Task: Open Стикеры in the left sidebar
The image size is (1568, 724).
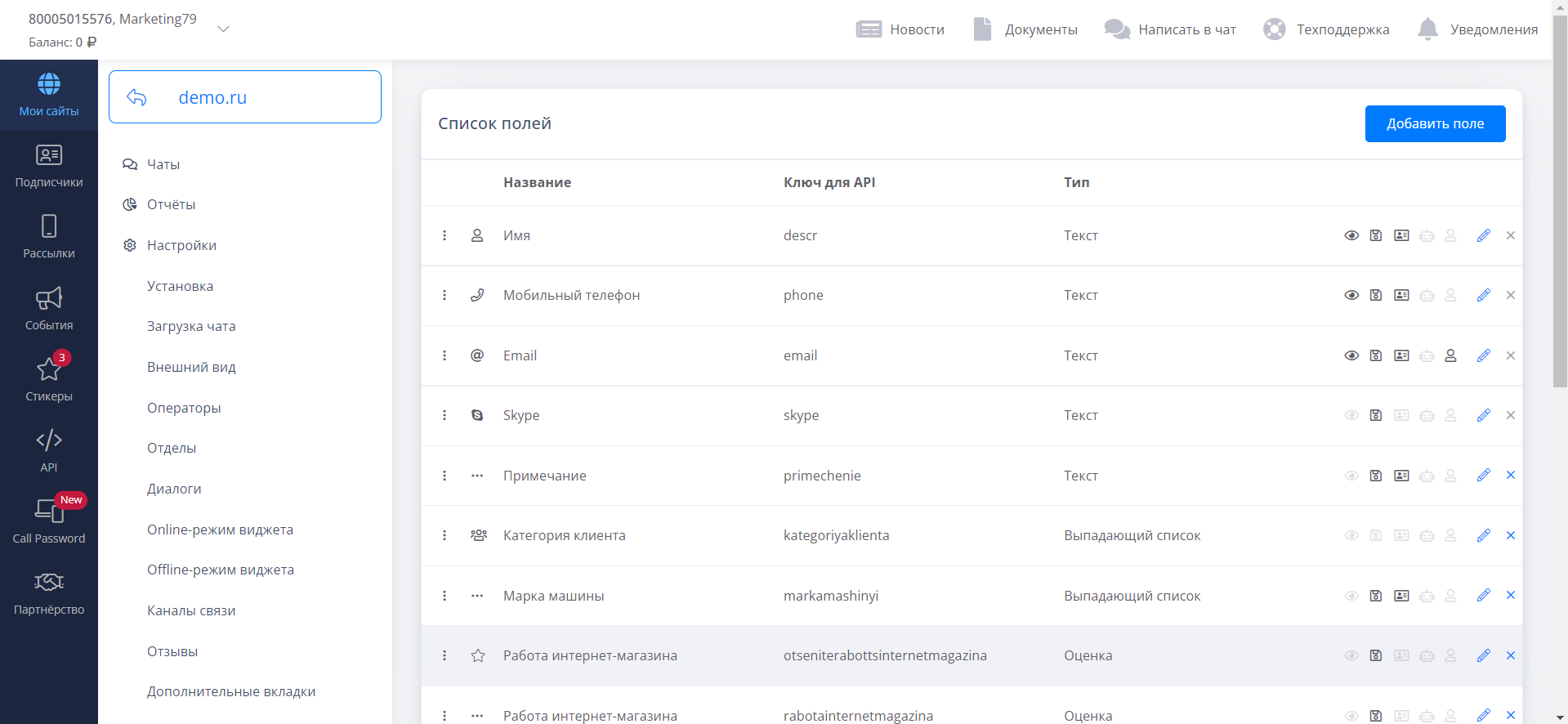Action: [49, 378]
